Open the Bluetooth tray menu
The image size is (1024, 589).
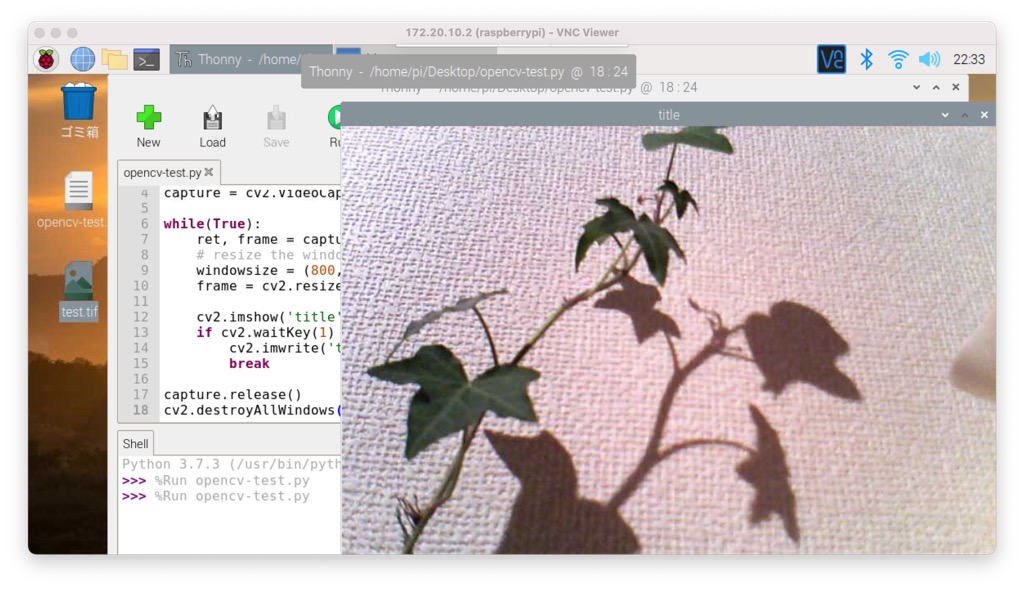pyautogui.click(x=866, y=59)
